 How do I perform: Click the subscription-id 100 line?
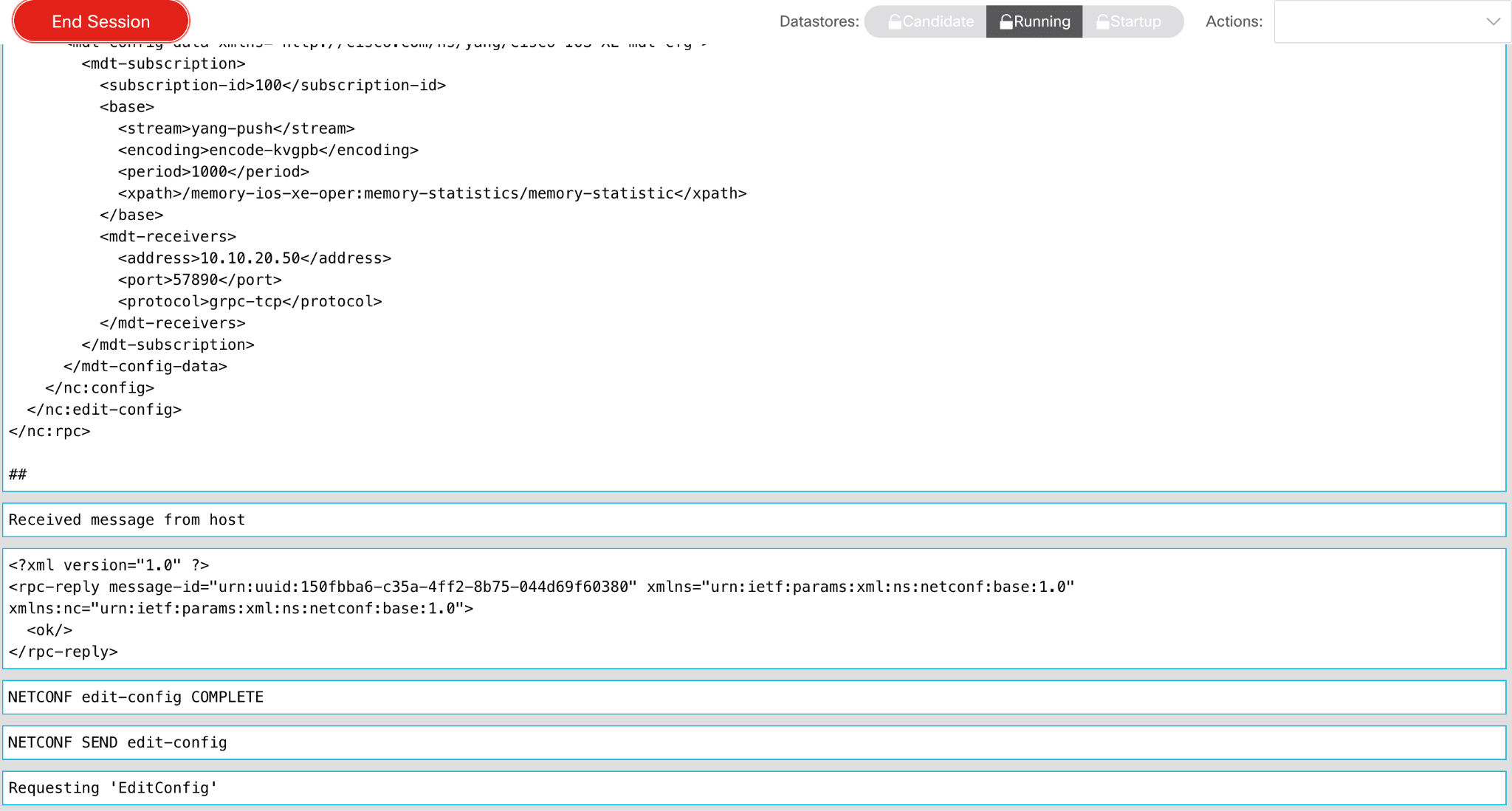point(272,85)
